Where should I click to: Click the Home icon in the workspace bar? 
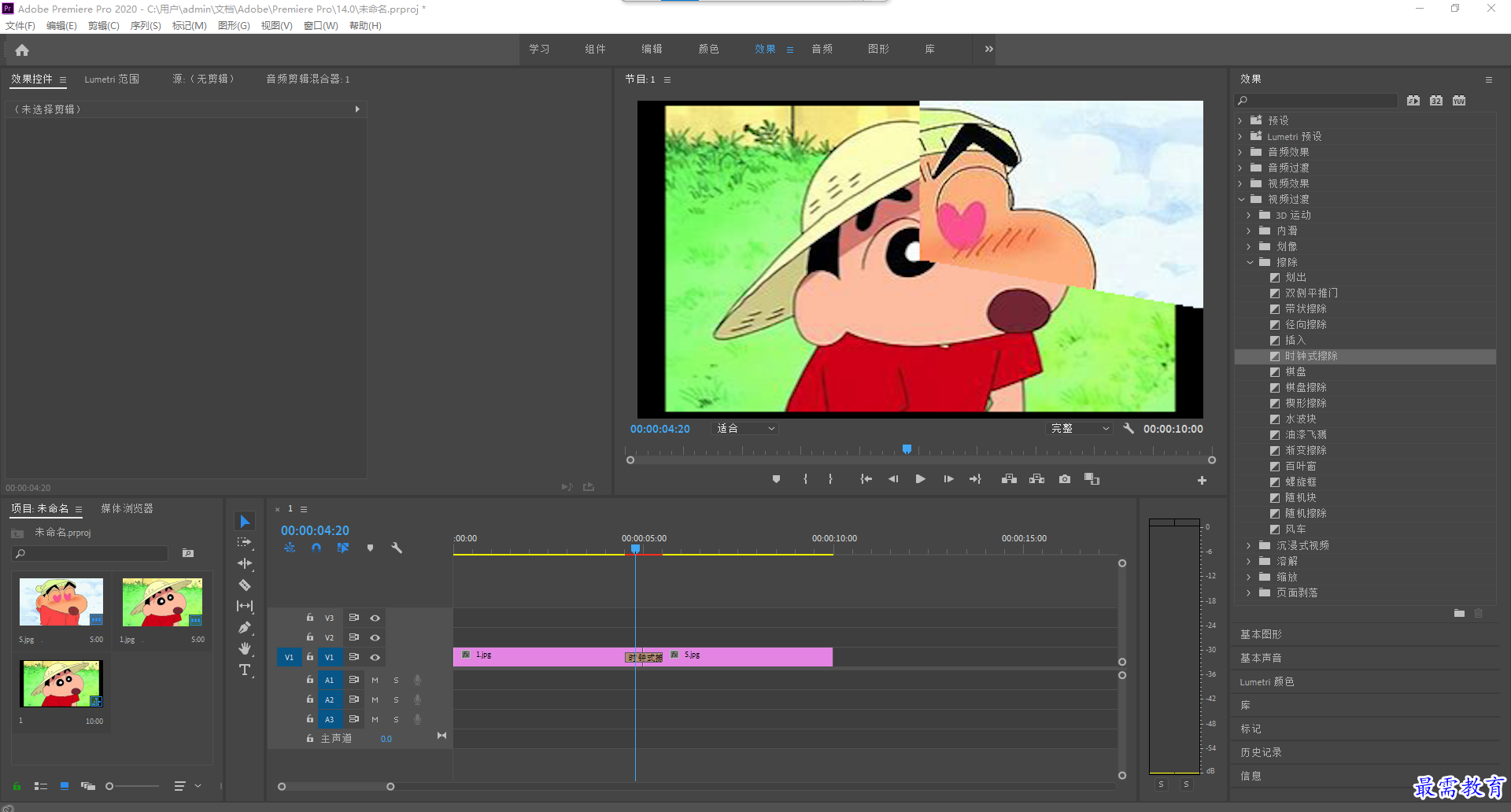pos(22,50)
